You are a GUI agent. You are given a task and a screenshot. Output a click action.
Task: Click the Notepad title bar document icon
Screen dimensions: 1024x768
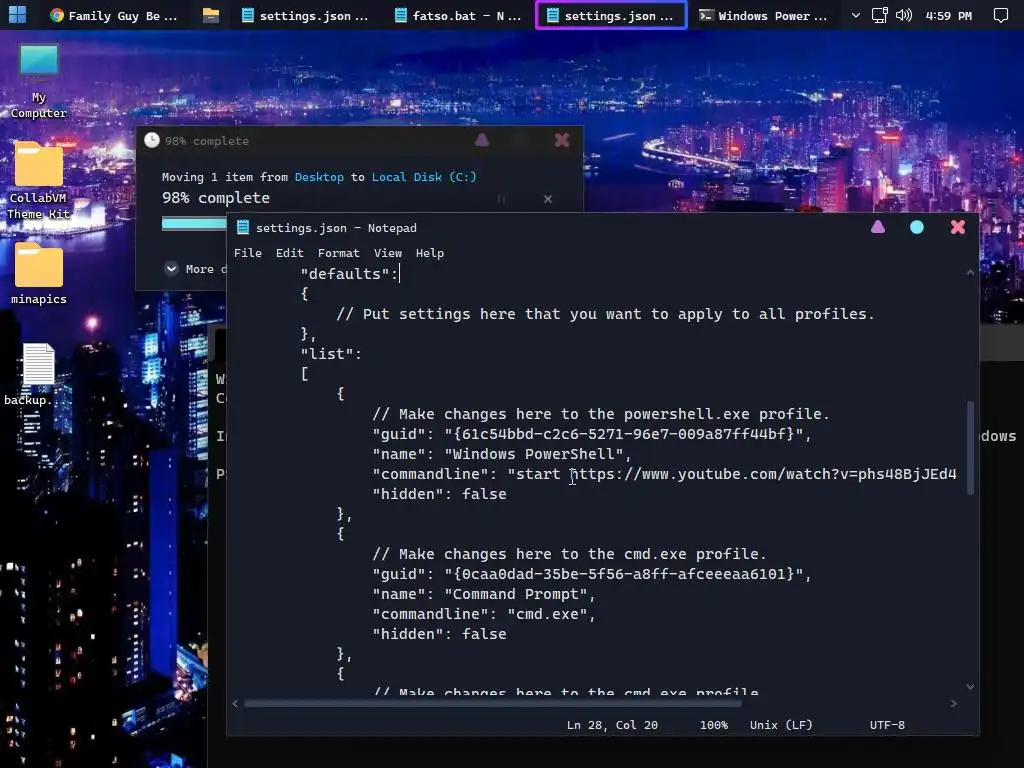(x=243, y=227)
